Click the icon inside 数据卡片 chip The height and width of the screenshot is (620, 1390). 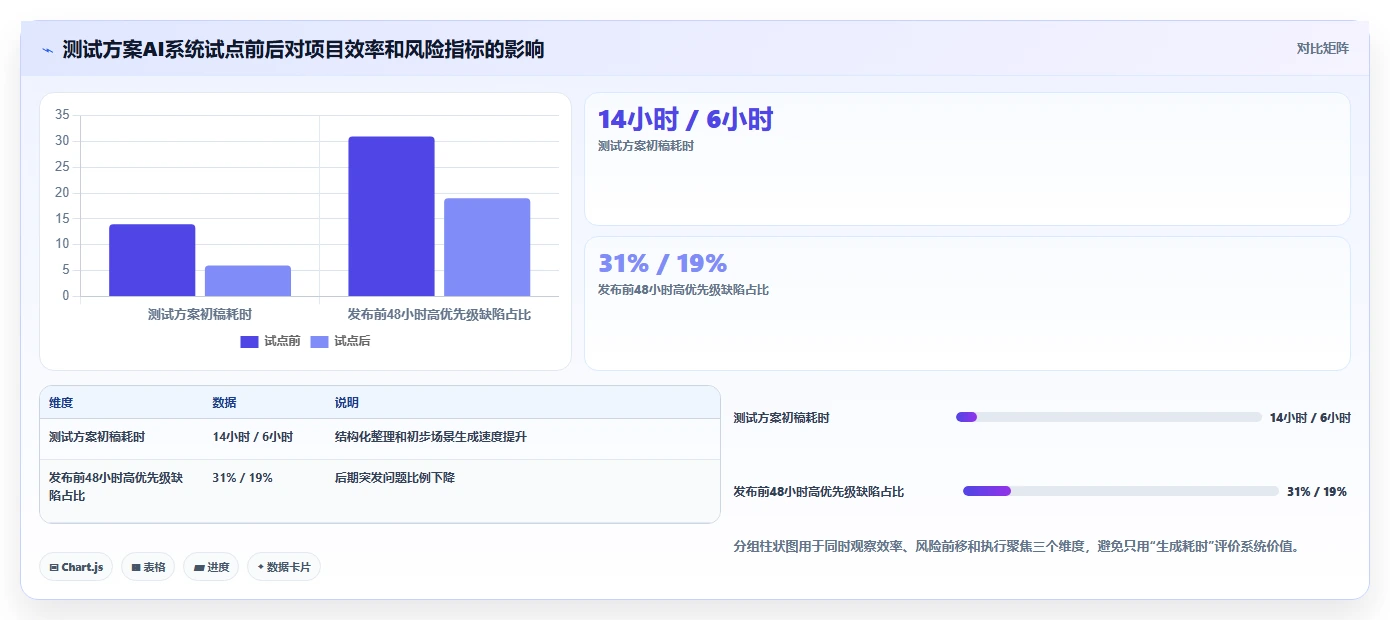coord(261,567)
